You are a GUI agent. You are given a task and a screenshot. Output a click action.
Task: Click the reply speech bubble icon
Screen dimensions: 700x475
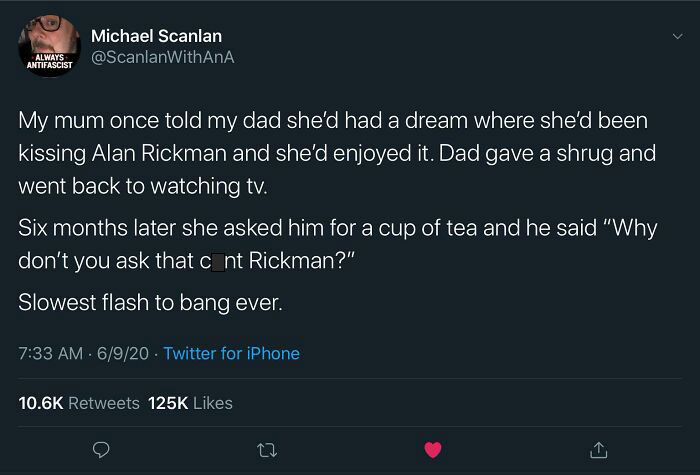click(x=100, y=450)
